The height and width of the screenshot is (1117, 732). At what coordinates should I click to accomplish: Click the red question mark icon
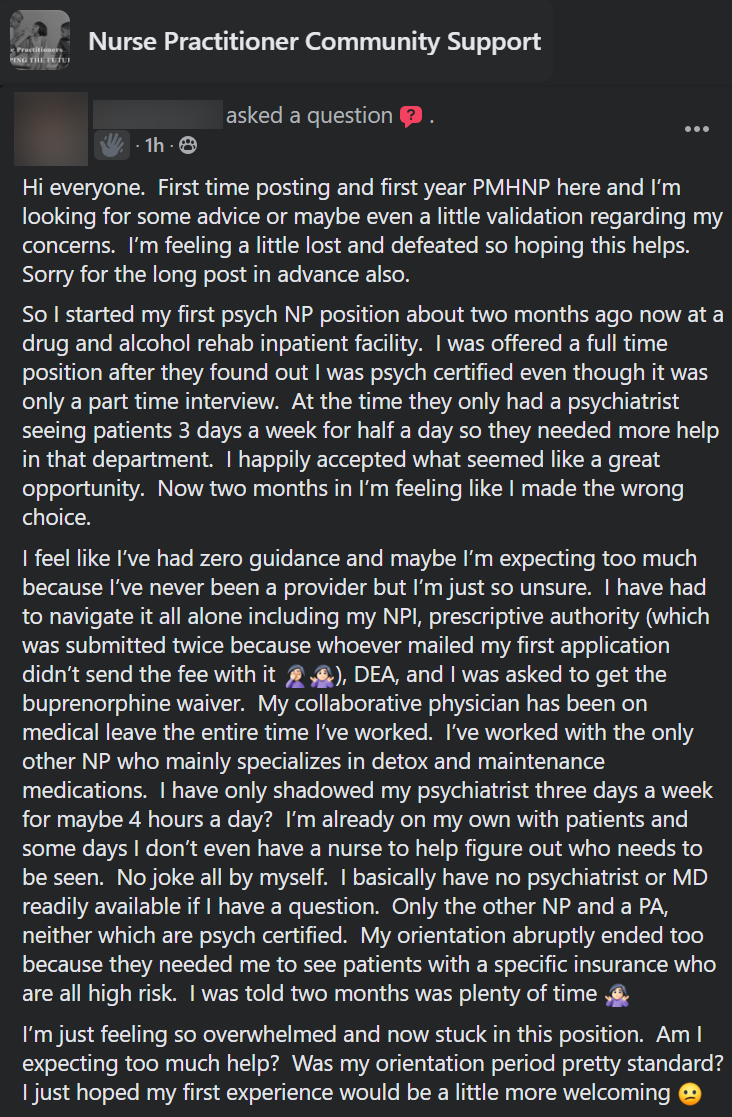pyautogui.click(x=411, y=115)
